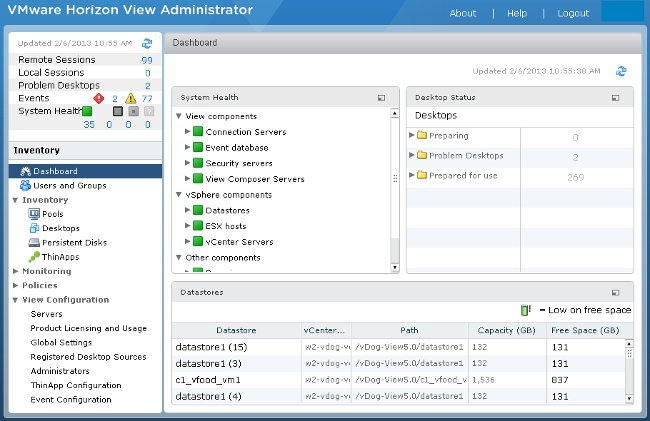Maximize the System Health panel
This screenshot has width=650, height=421.
point(381,98)
